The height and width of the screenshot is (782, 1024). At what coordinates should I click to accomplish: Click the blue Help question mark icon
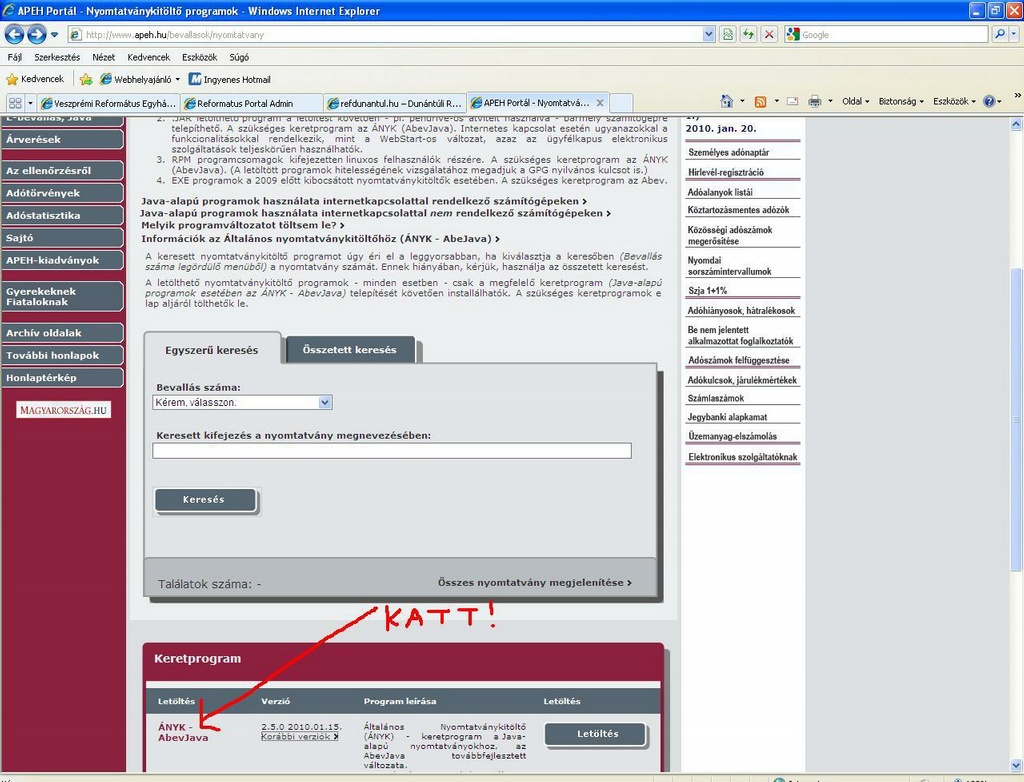click(x=989, y=101)
